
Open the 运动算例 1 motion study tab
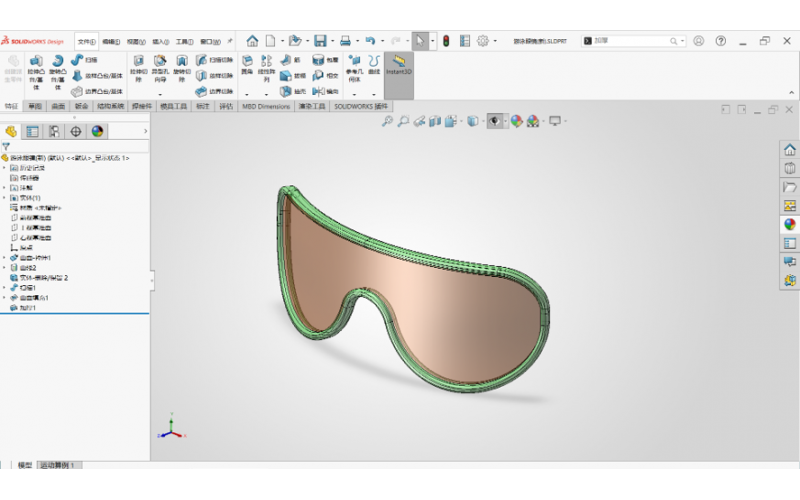pyautogui.click(x=58, y=465)
